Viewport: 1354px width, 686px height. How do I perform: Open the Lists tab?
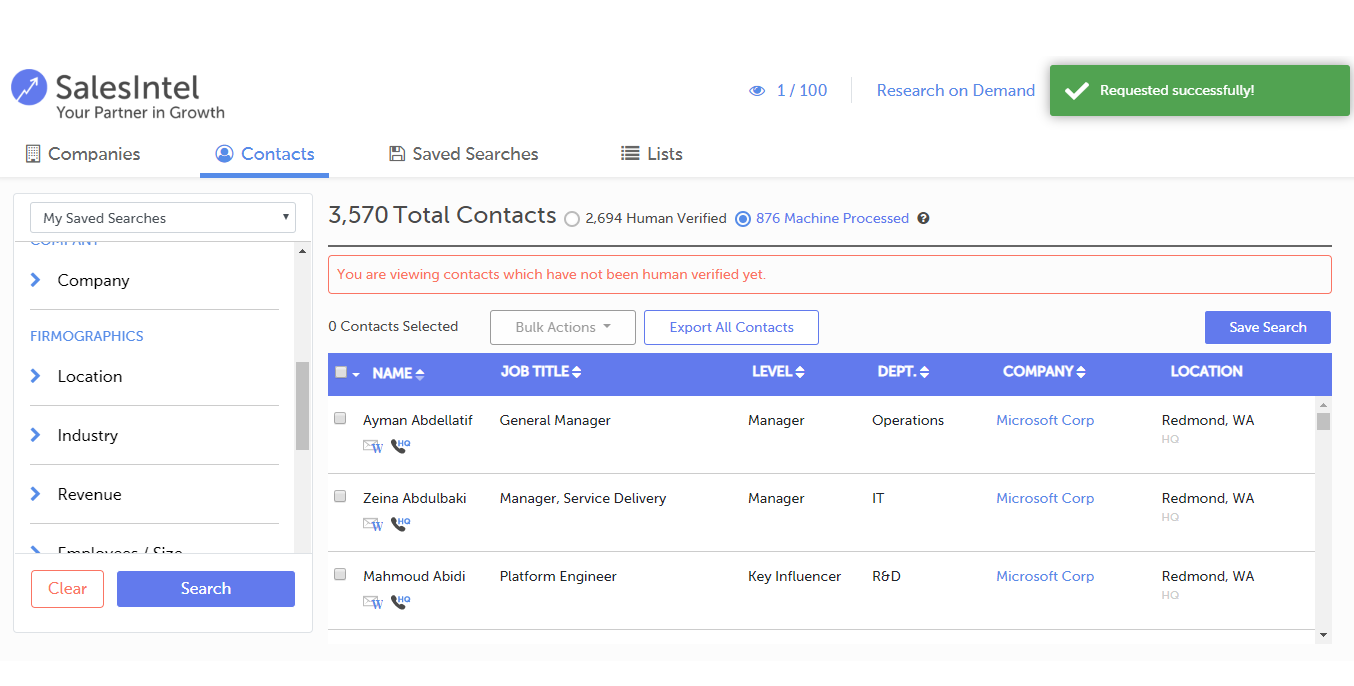[652, 154]
